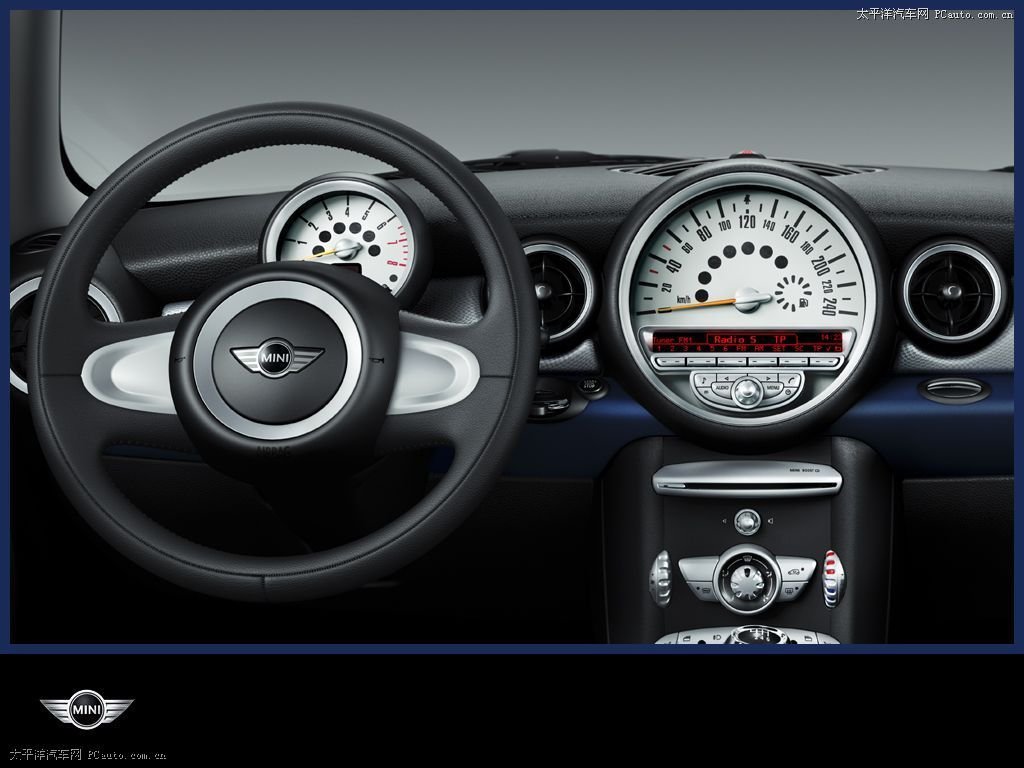Screen dimensions: 1024x768
Task: Click the clock time in the radio display
Action: (831, 338)
